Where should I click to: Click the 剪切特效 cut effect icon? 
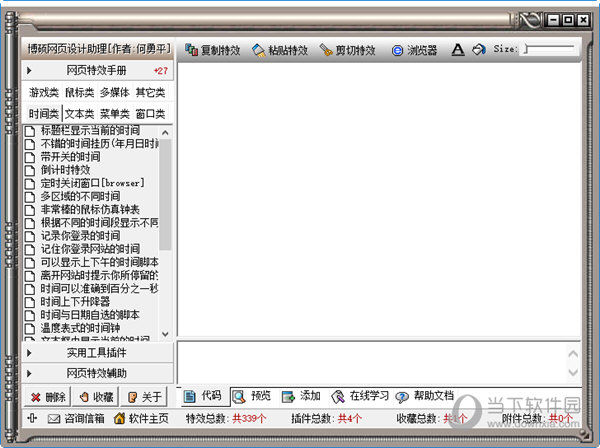(x=325, y=49)
